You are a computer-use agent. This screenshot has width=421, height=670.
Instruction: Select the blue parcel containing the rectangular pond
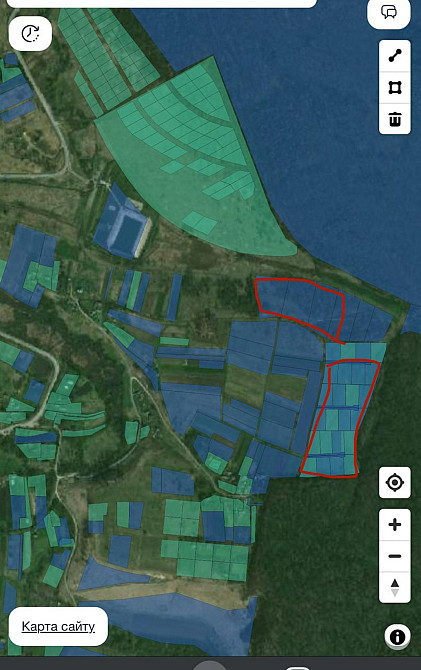121,222
